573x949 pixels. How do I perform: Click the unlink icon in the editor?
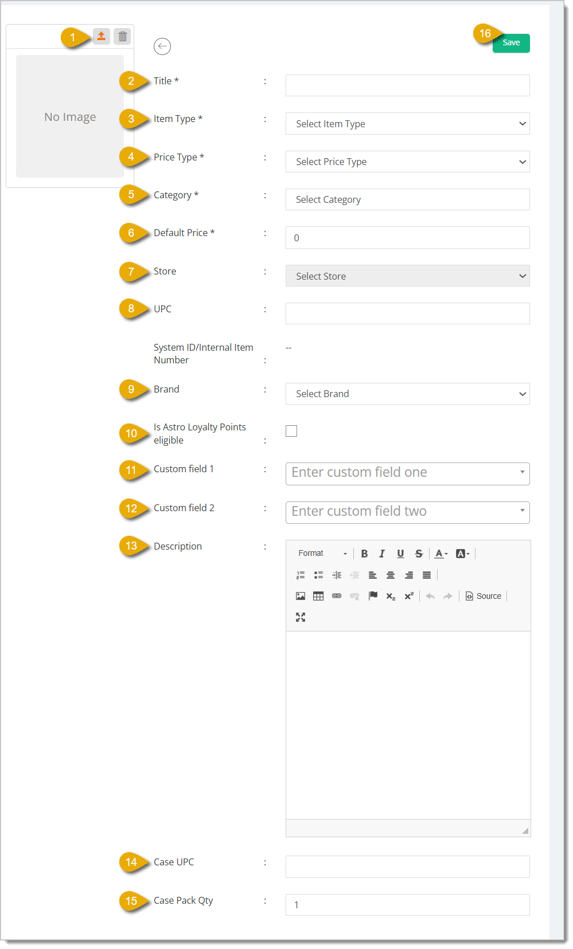point(355,596)
